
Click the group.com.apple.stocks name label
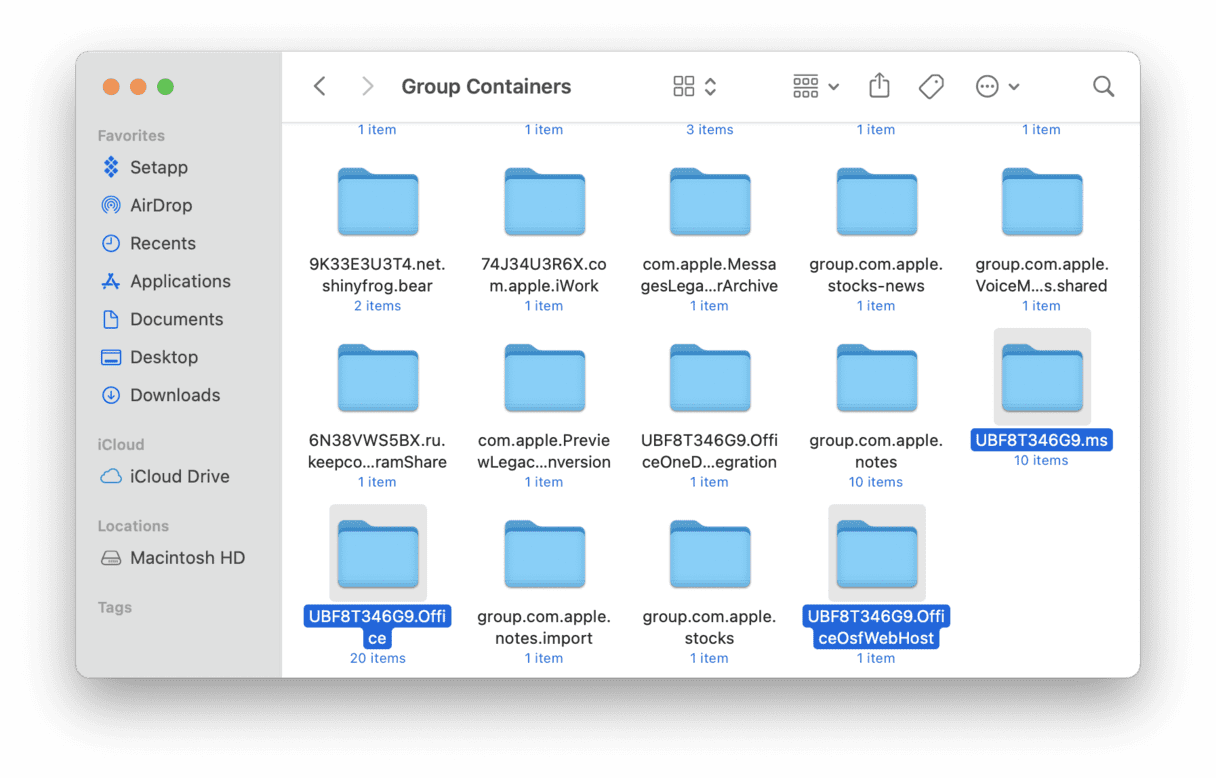coord(710,627)
